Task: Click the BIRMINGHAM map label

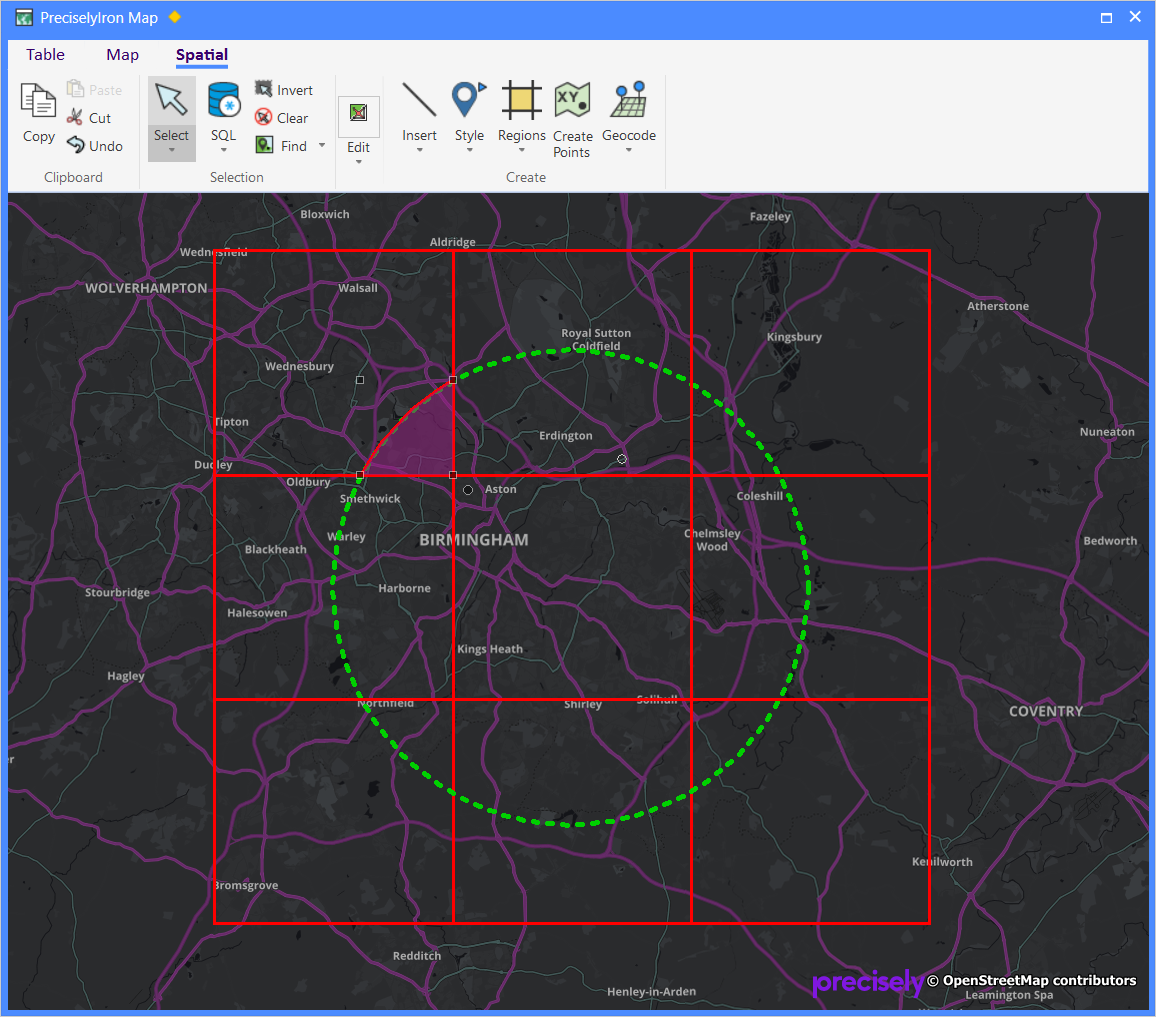Action: pyautogui.click(x=473, y=540)
